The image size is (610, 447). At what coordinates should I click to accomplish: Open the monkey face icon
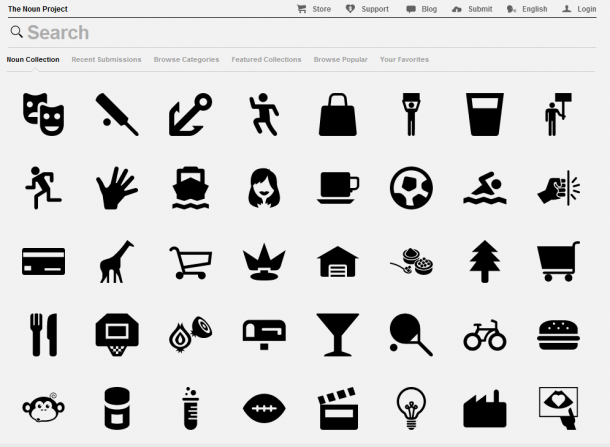point(43,408)
